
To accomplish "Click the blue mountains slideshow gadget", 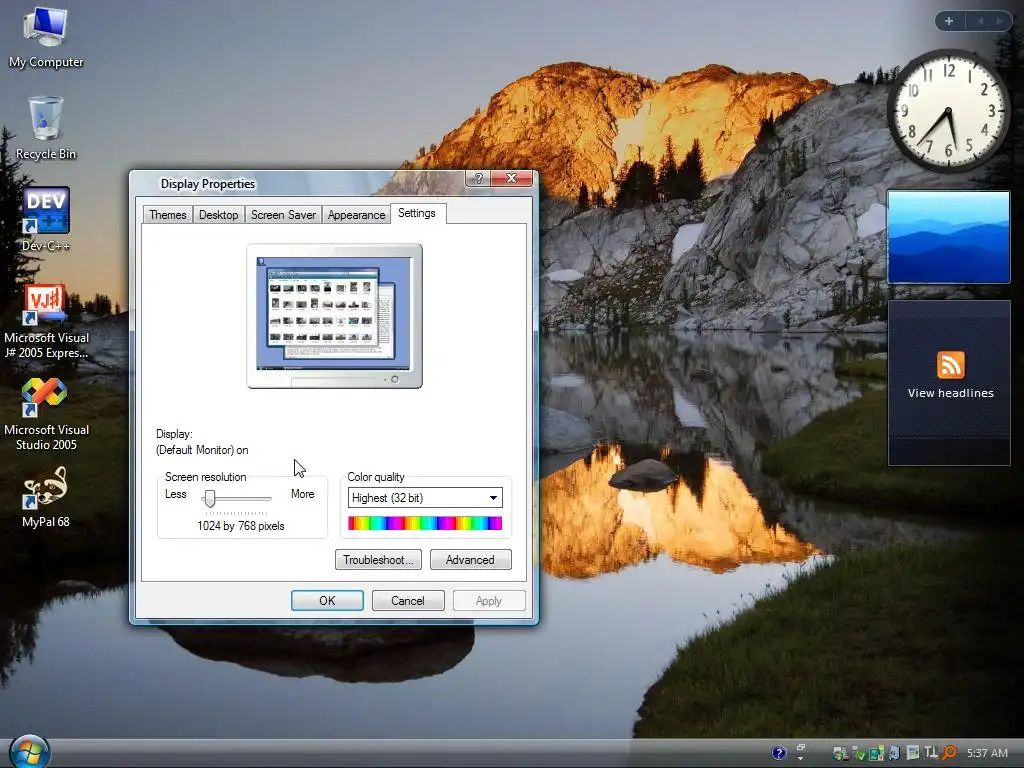I will click(948, 236).
